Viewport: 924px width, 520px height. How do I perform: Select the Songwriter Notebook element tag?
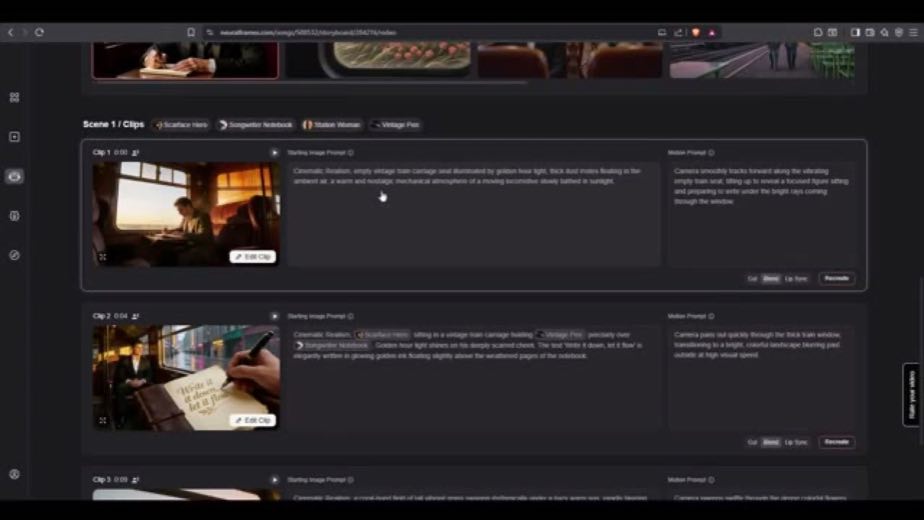(255, 125)
